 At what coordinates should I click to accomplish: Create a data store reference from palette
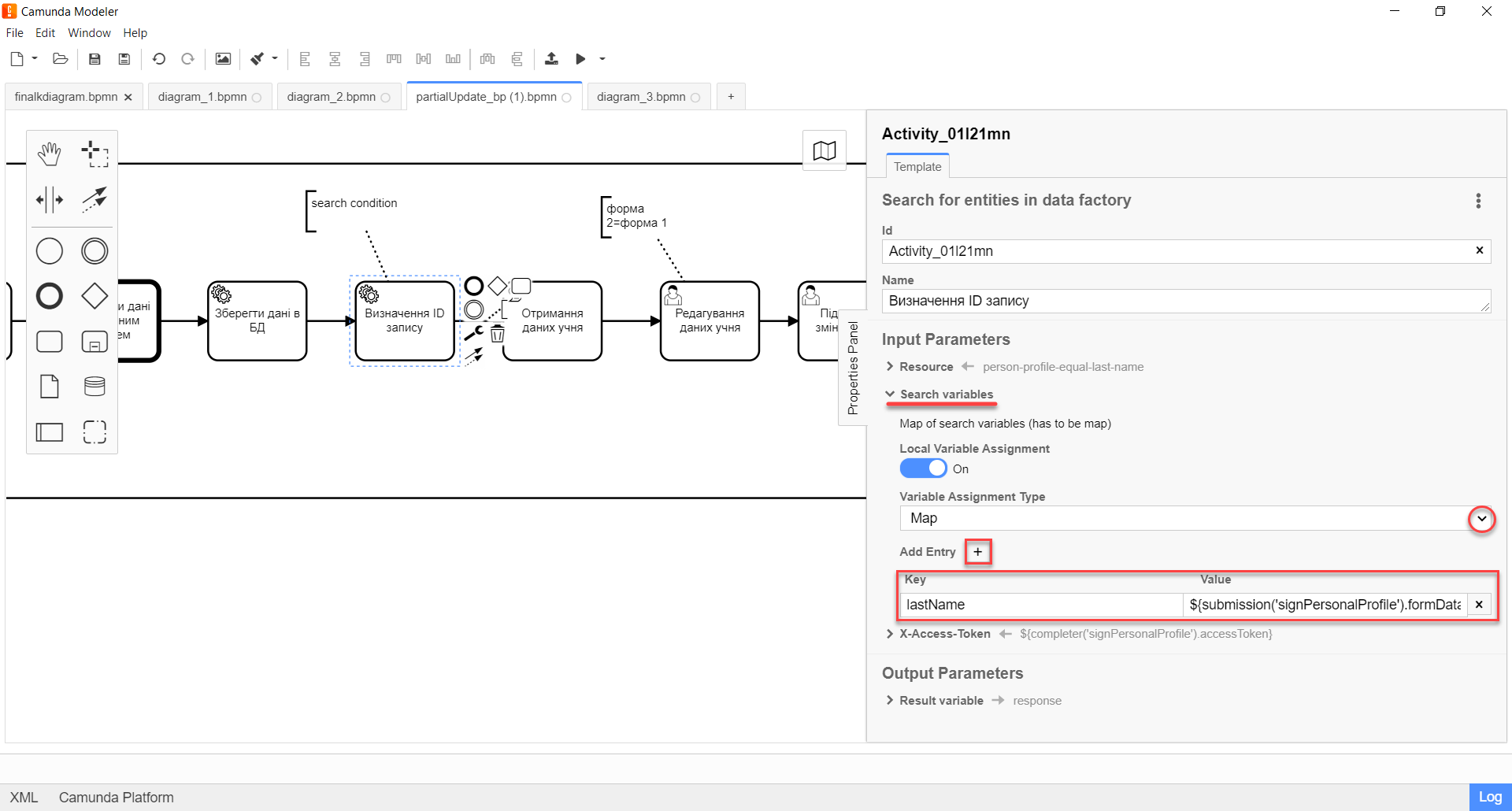pyautogui.click(x=94, y=387)
